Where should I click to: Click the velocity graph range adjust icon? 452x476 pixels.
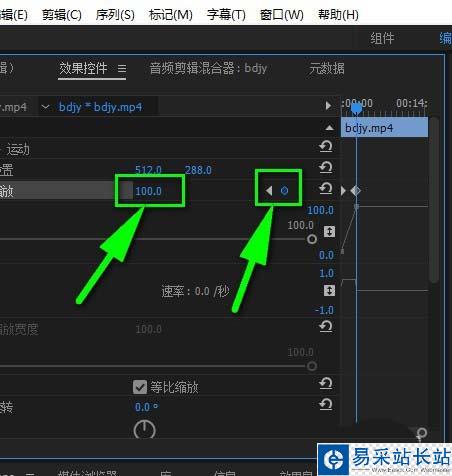pos(329,290)
